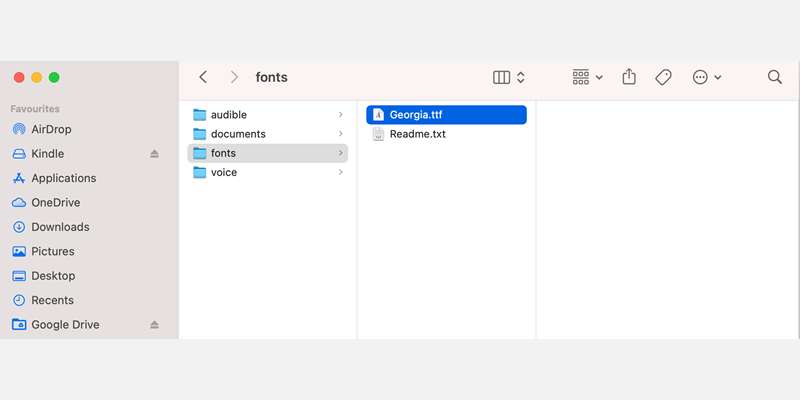This screenshot has width=800, height=400.
Task: Open AirDrop in the sidebar
Action: 51,129
